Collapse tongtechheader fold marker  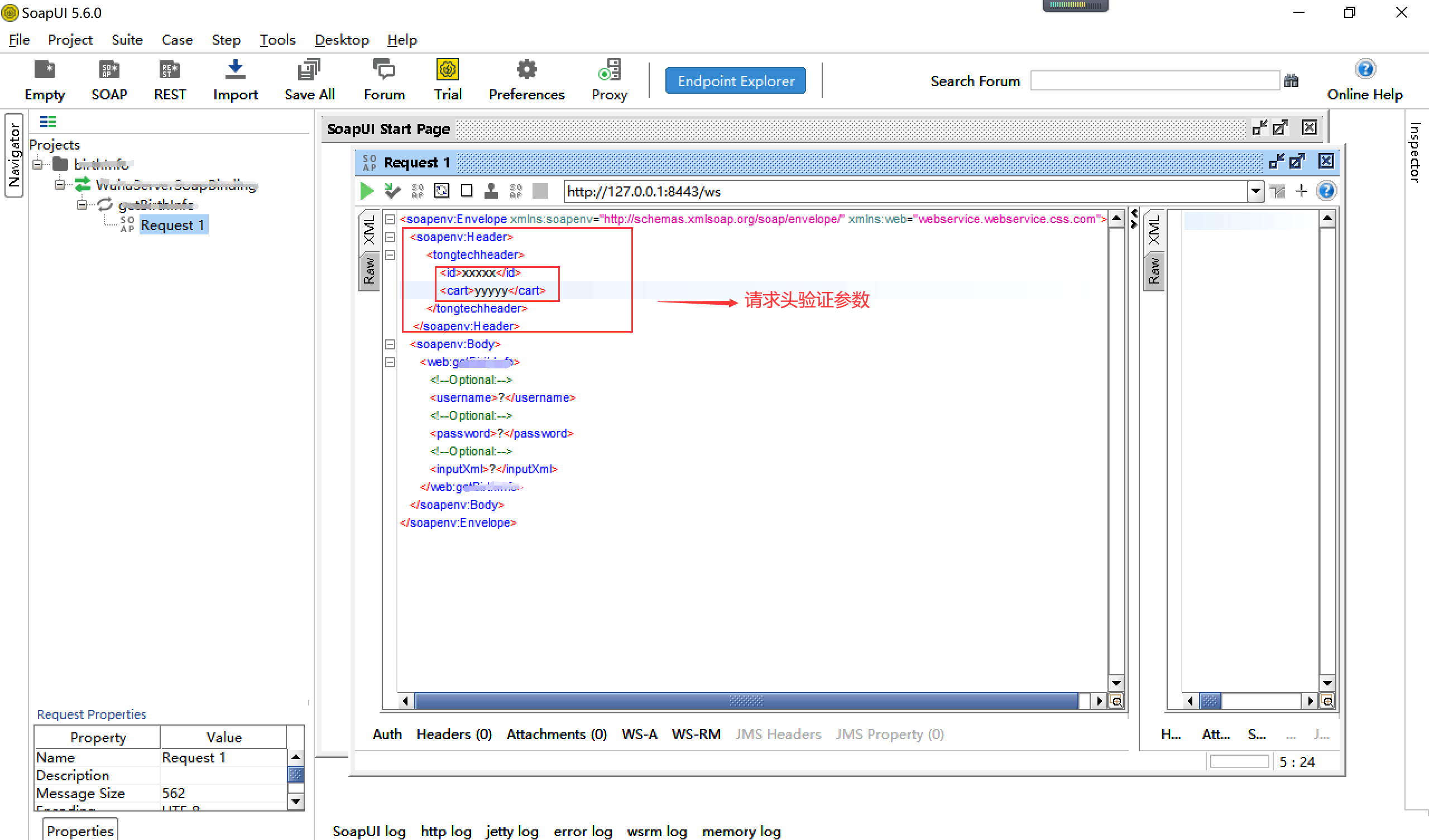[x=390, y=255]
